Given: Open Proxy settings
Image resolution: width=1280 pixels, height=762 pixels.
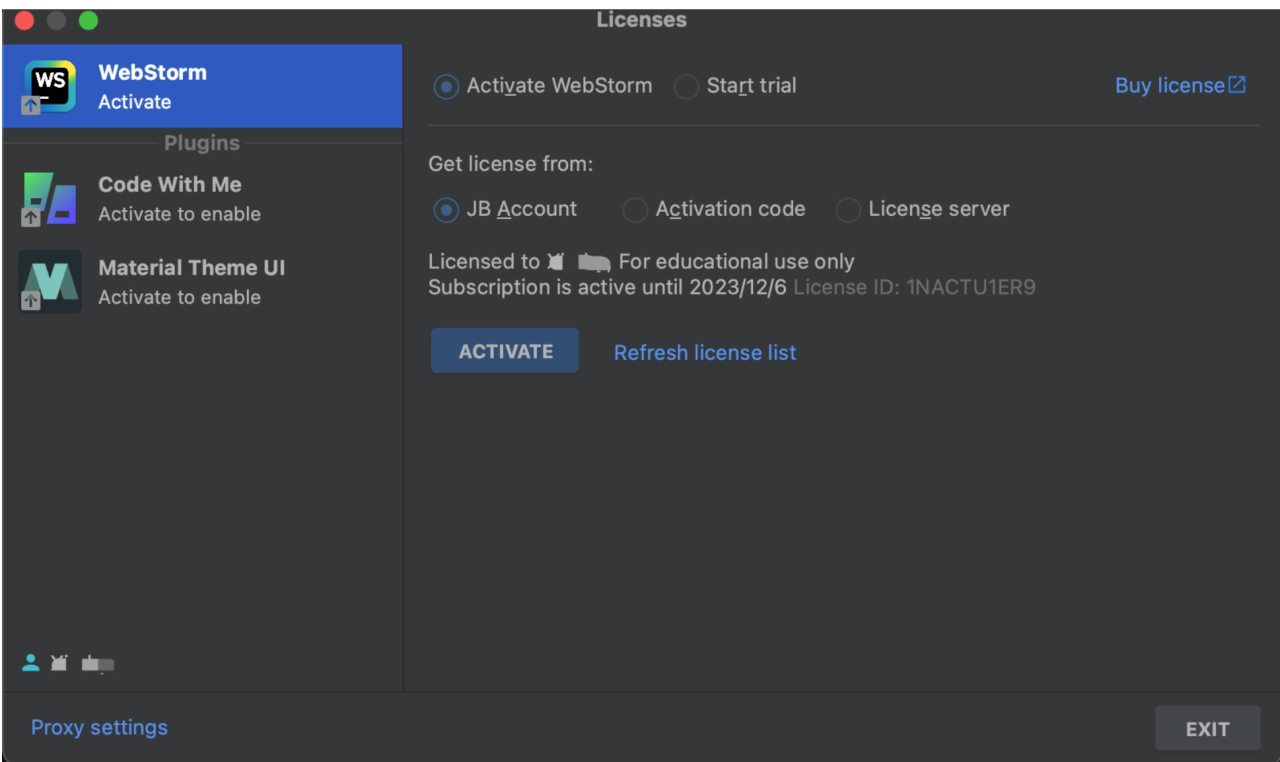Looking at the screenshot, I should click(99, 727).
